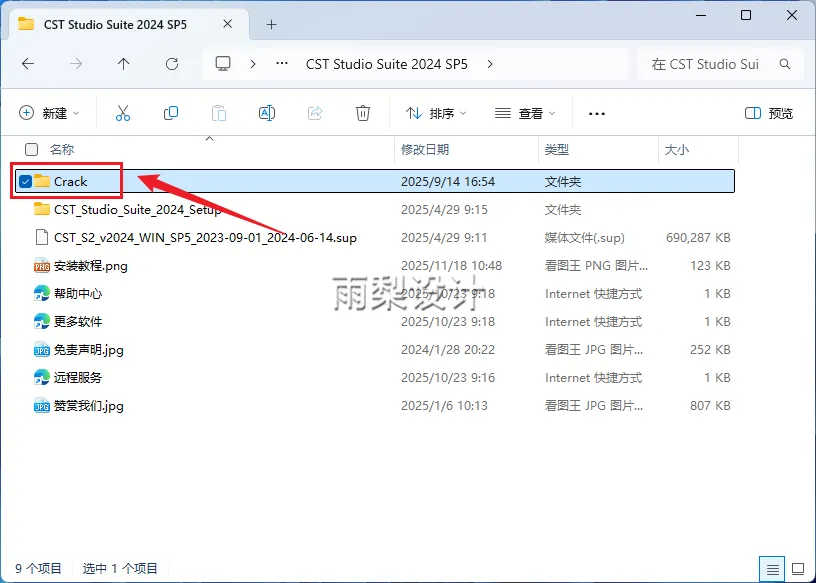This screenshot has height=583, width=816.
Task: Add a new tab with plus button
Action: (x=271, y=24)
